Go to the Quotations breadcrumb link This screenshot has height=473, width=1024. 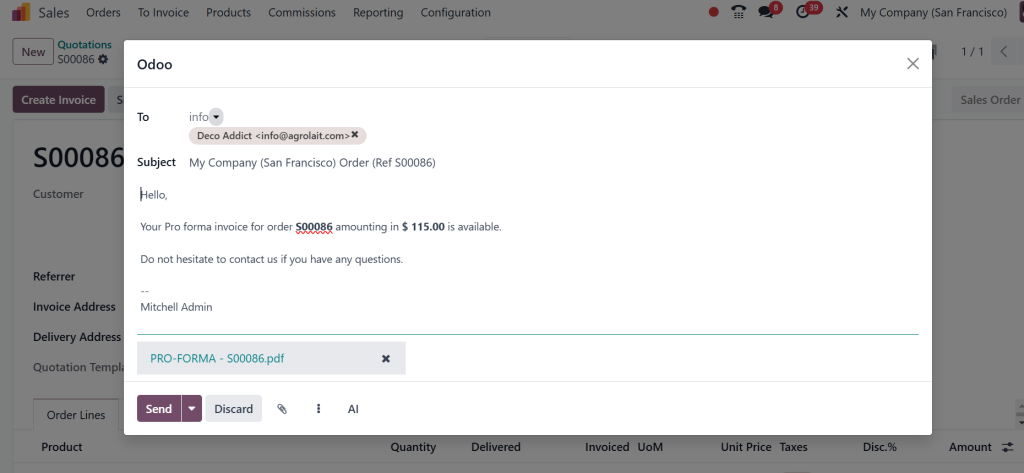tap(85, 45)
